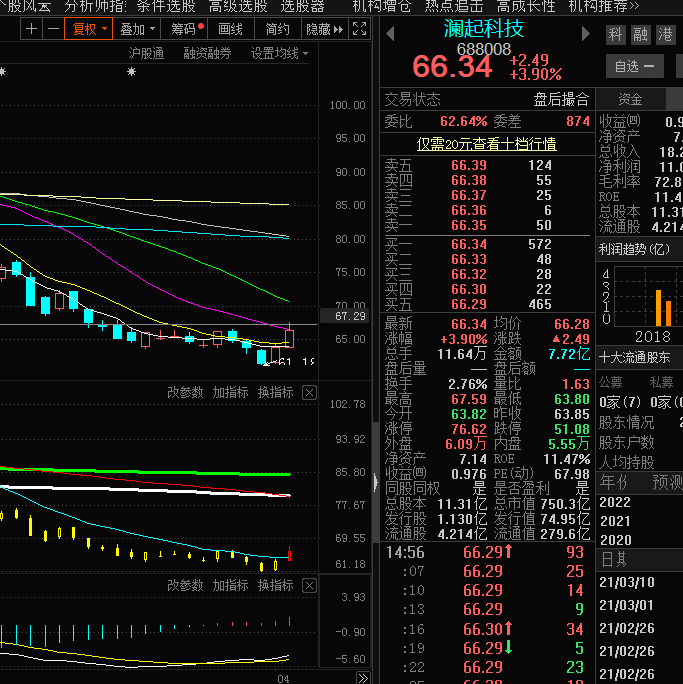Click 买一 price 66.34 row
683x684 pixels.
[487, 244]
